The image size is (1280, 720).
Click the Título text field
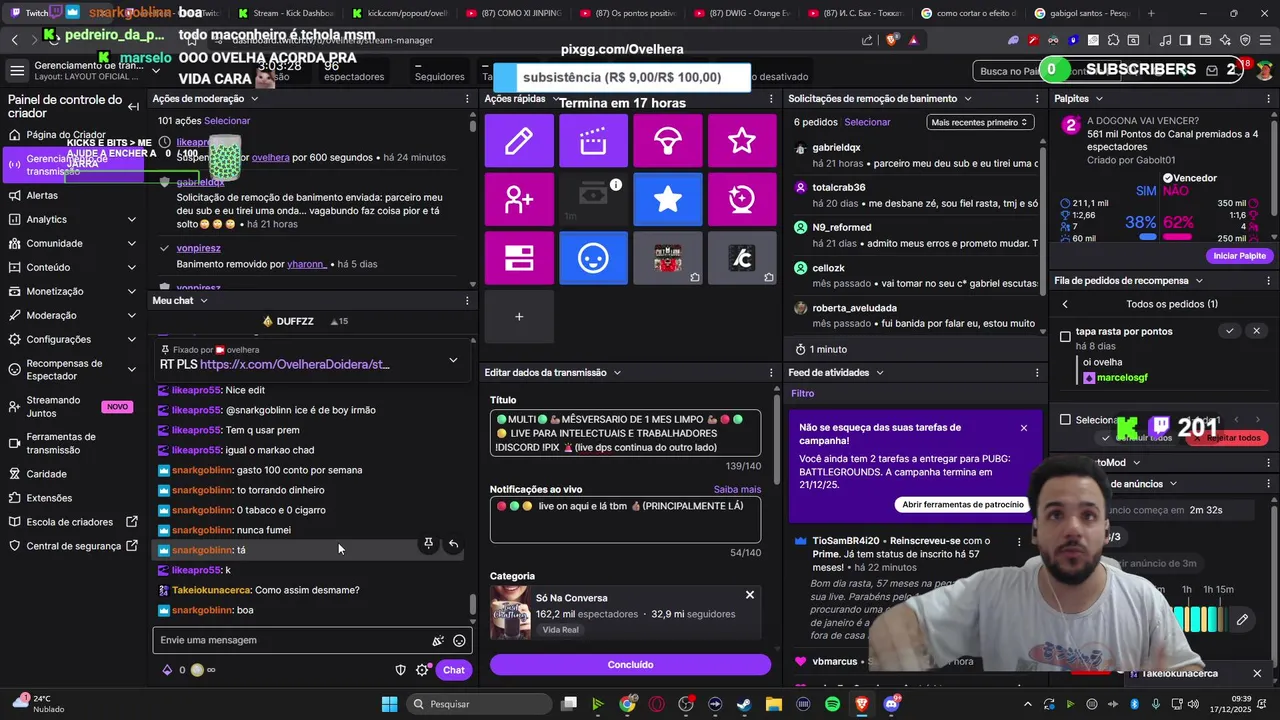[x=625, y=433]
